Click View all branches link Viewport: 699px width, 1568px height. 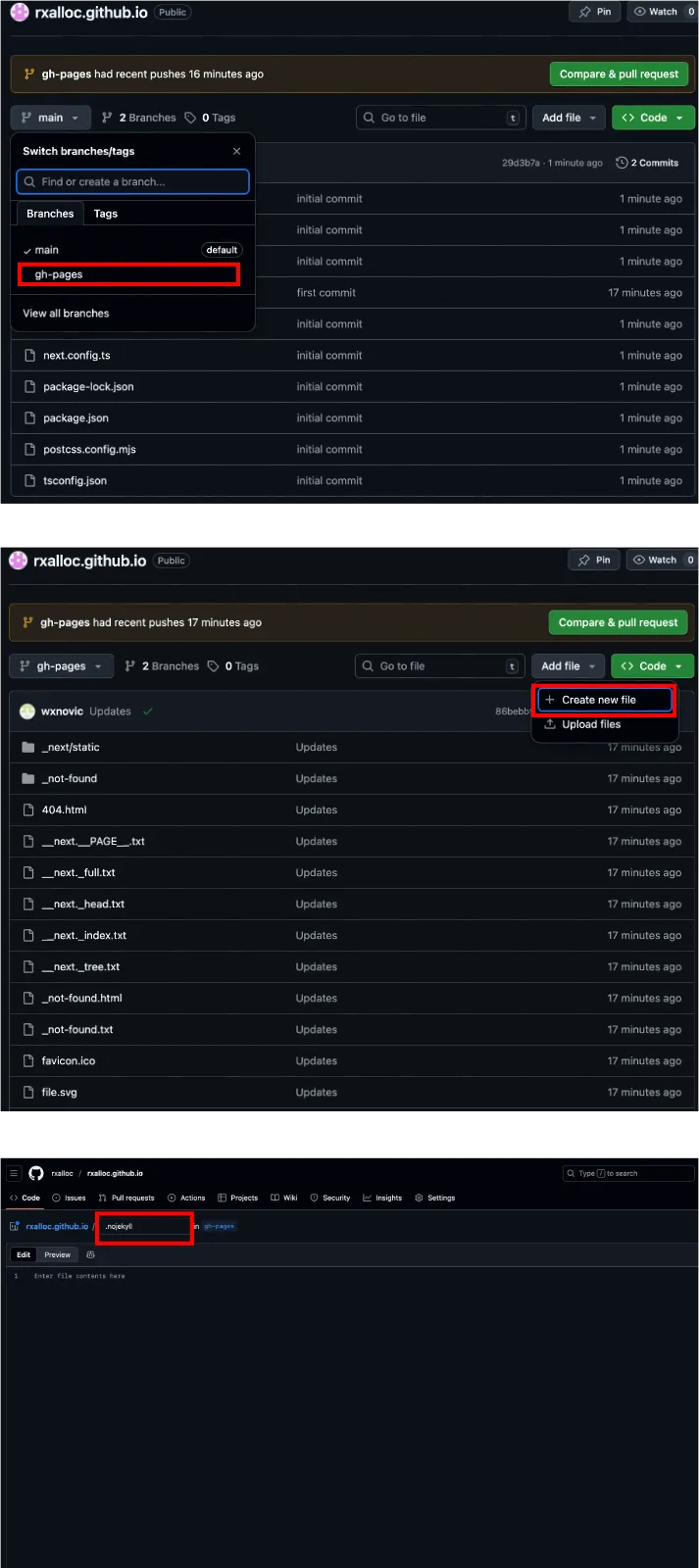point(66,314)
